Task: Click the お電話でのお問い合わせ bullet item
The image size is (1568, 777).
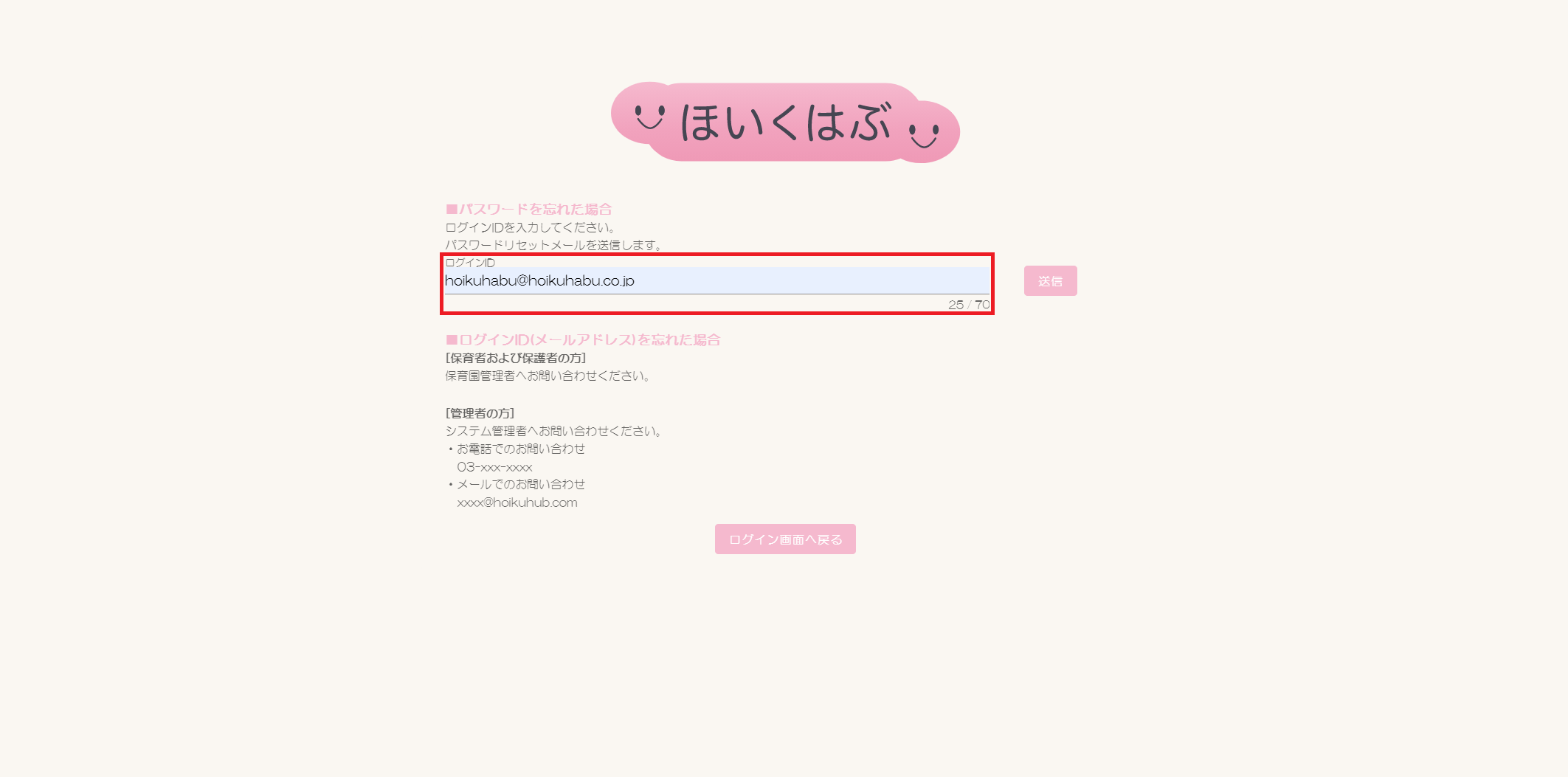Action: pyautogui.click(x=516, y=449)
